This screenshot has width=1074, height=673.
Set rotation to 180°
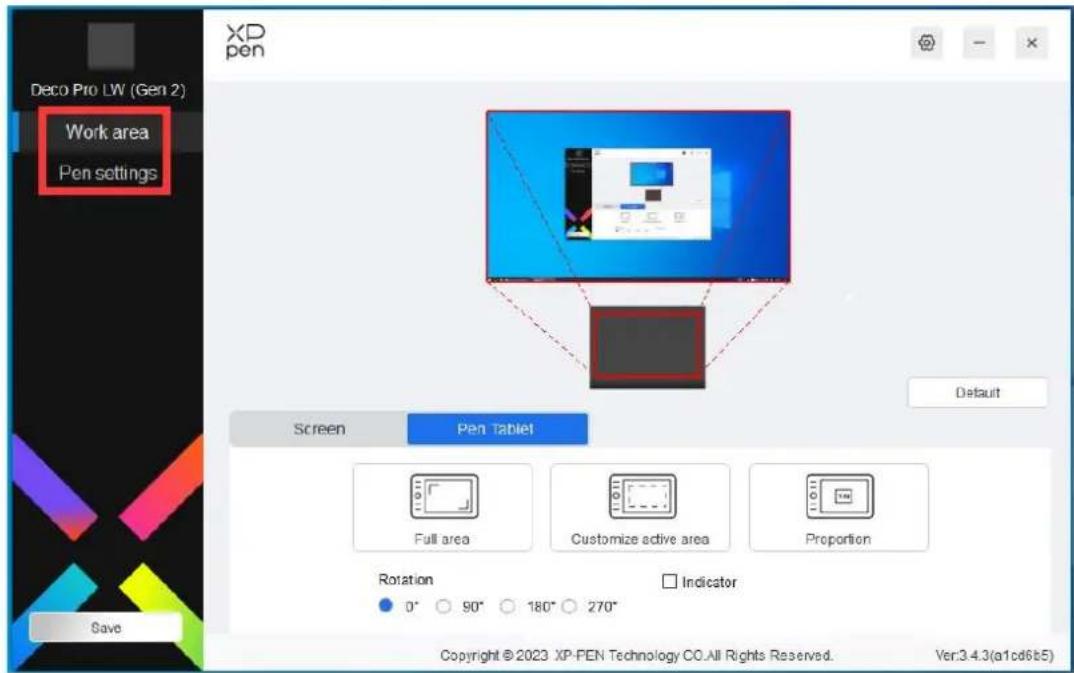507,606
